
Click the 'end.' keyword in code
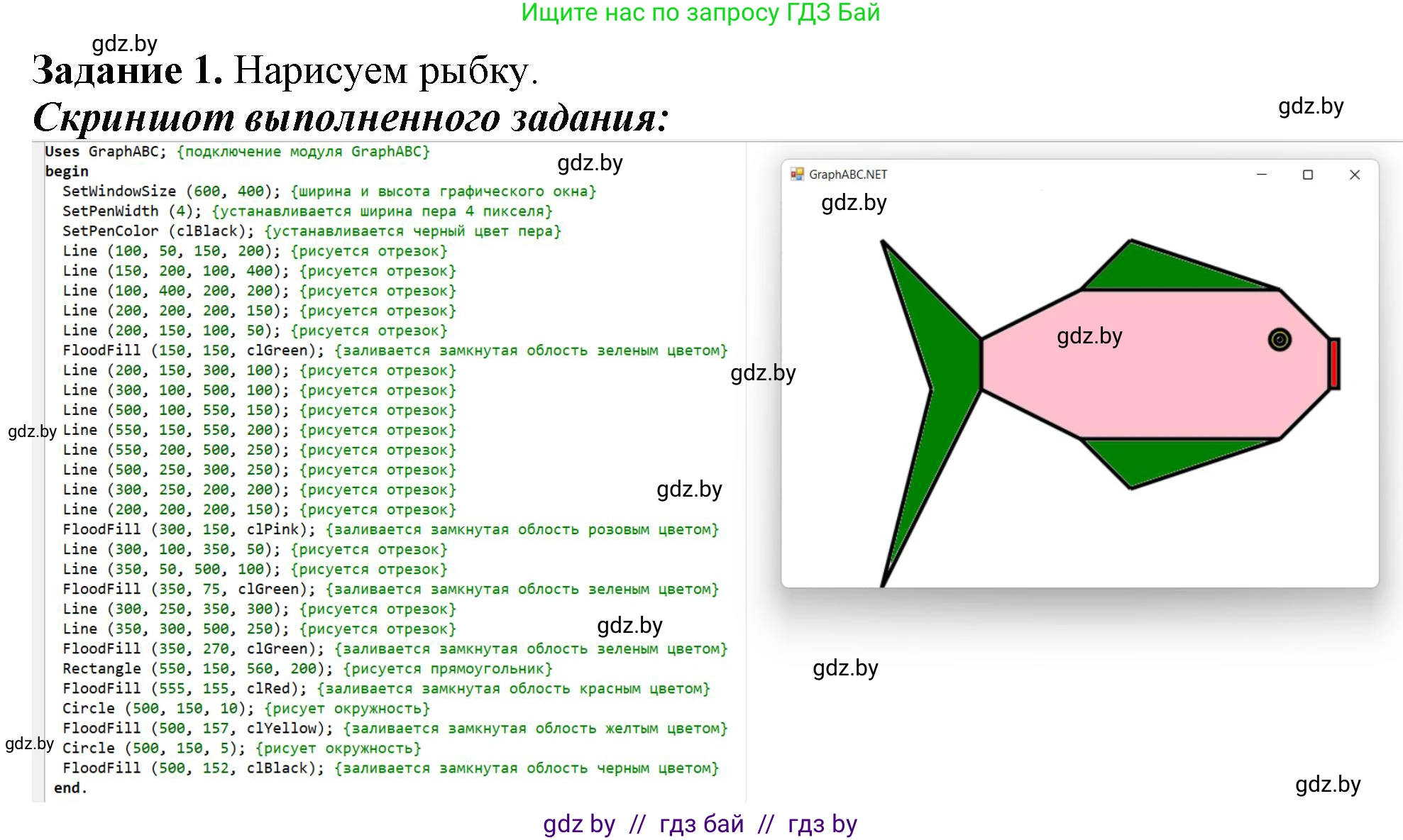click(x=70, y=787)
